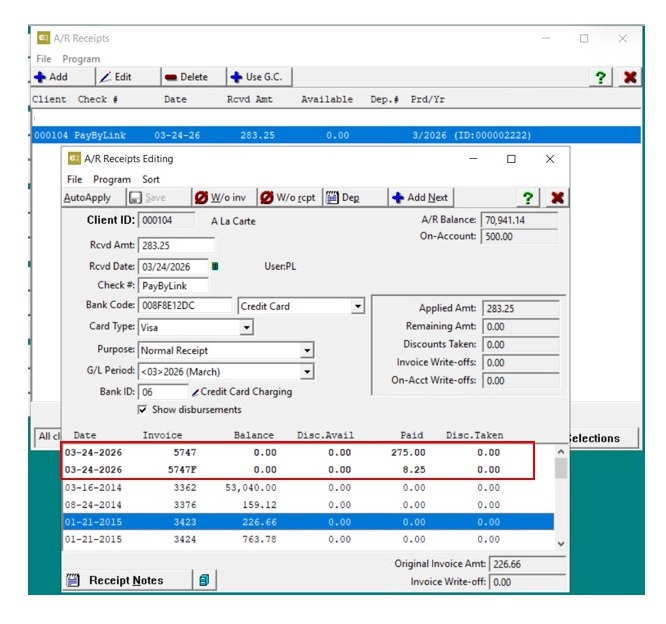Click A/R Balance field 70,941.14
Image resolution: width=666 pixels, height=624 pixels.
point(519,220)
